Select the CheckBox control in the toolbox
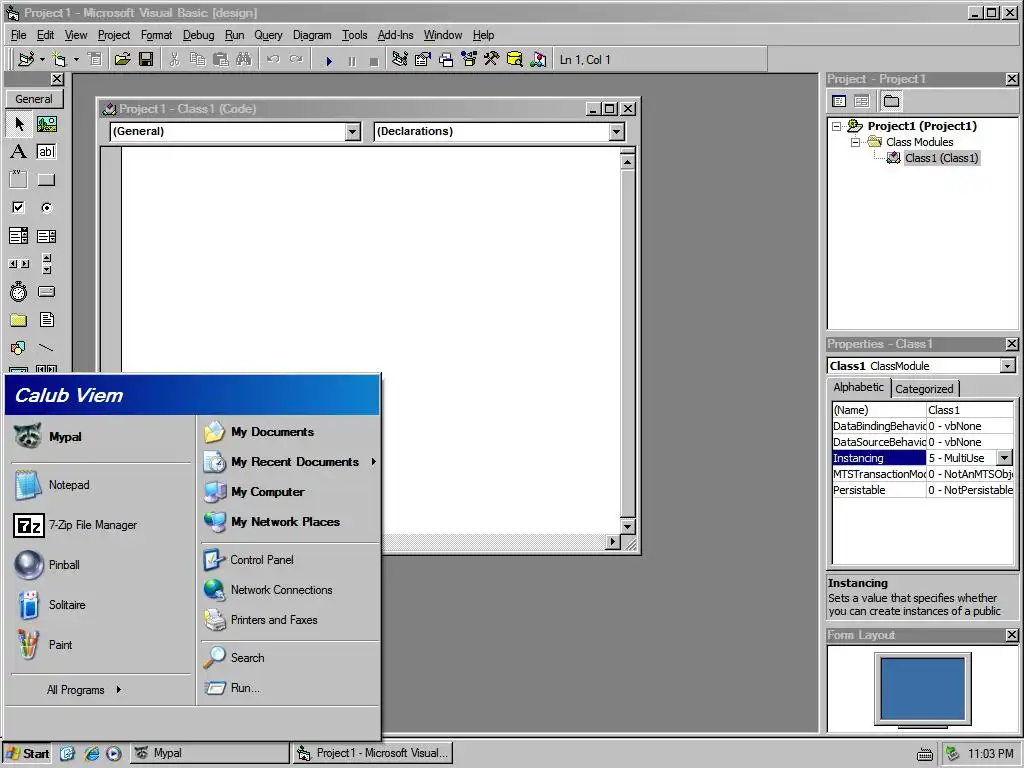 18,208
